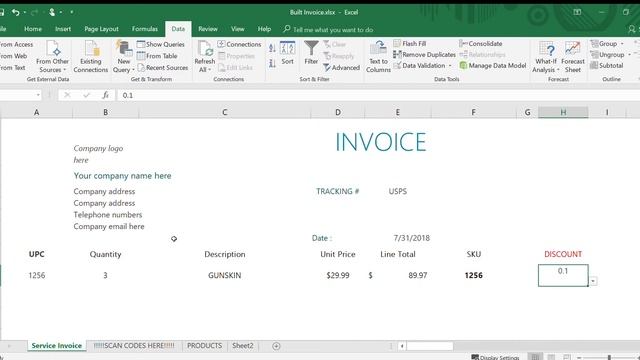The width and height of the screenshot is (640, 360).
Task: Select the GUNSKIN description cell
Action: point(224,275)
